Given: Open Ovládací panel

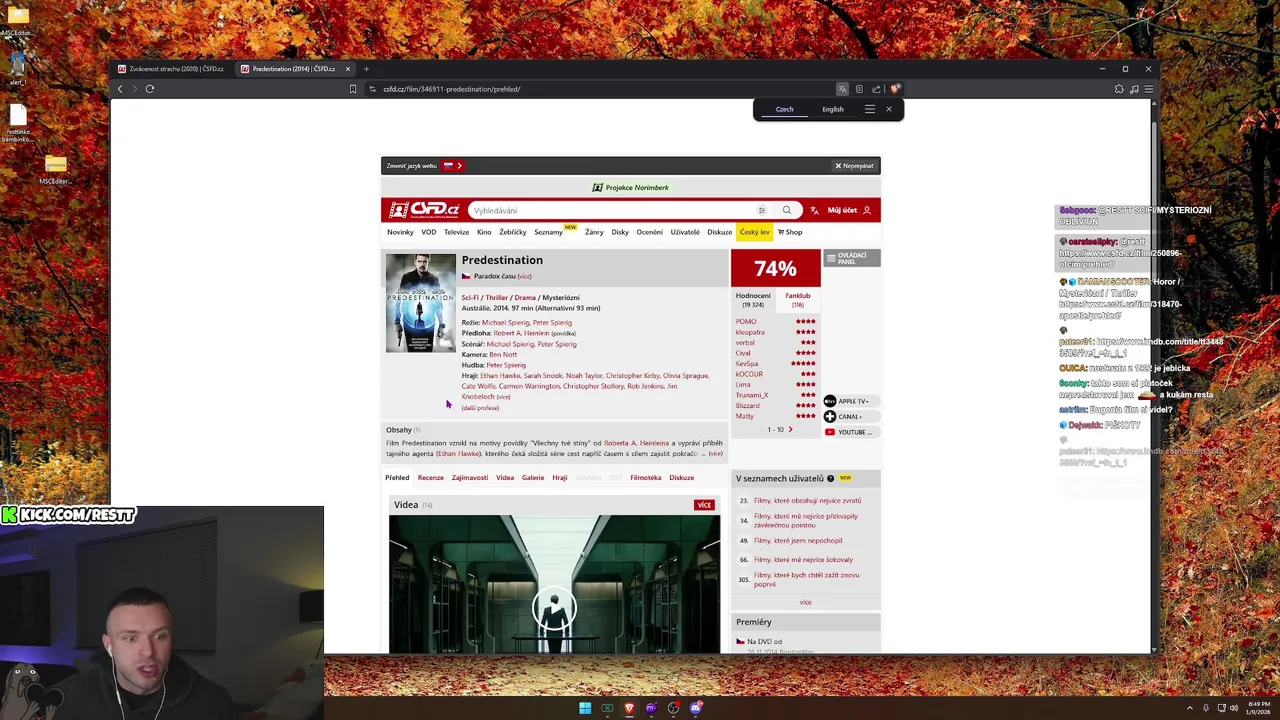Looking at the screenshot, I should click(x=852, y=258).
